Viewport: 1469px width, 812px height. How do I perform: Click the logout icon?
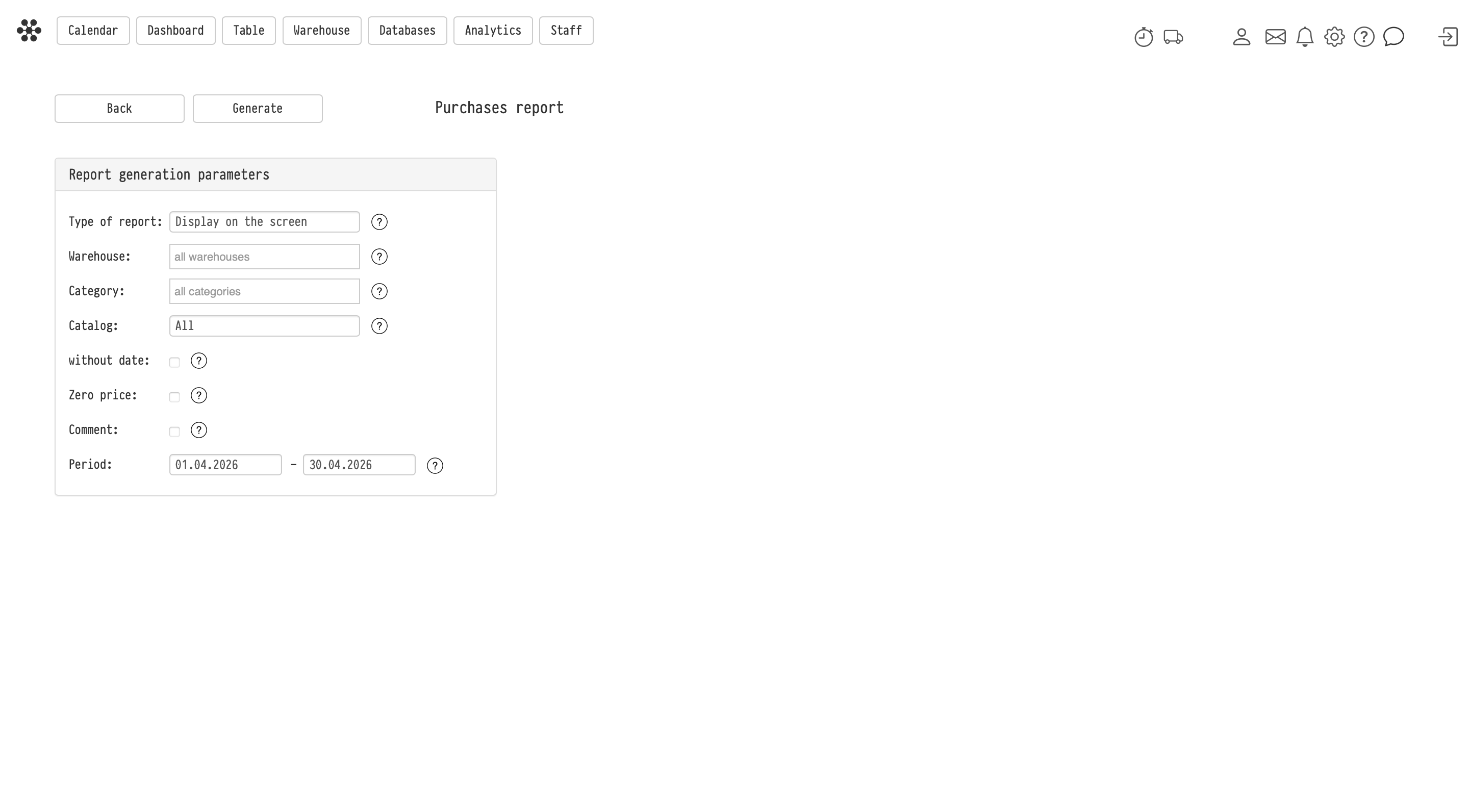1448,37
